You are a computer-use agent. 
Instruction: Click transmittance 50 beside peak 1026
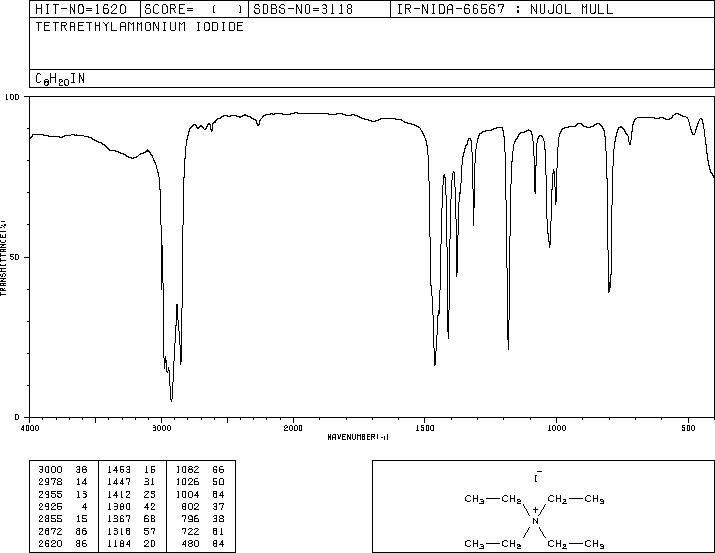(x=218, y=482)
